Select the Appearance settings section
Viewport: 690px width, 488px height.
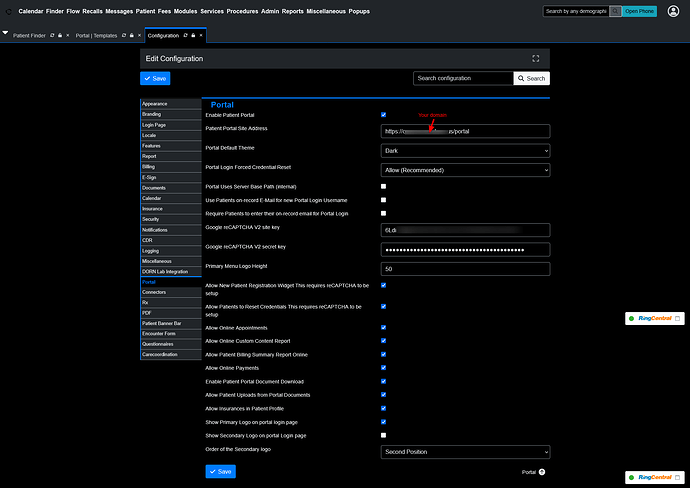[171, 104]
